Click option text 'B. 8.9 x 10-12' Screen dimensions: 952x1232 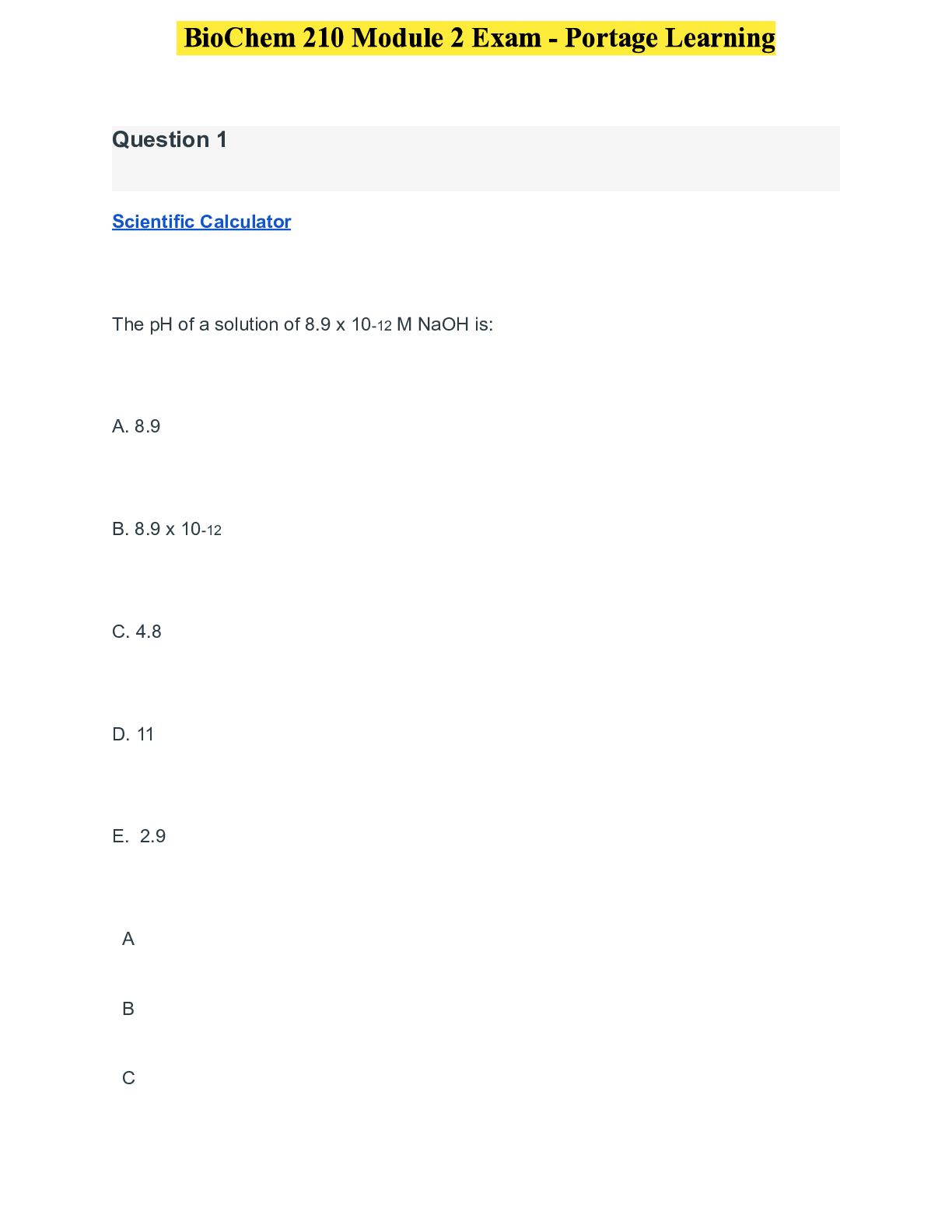[x=166, y=530]
